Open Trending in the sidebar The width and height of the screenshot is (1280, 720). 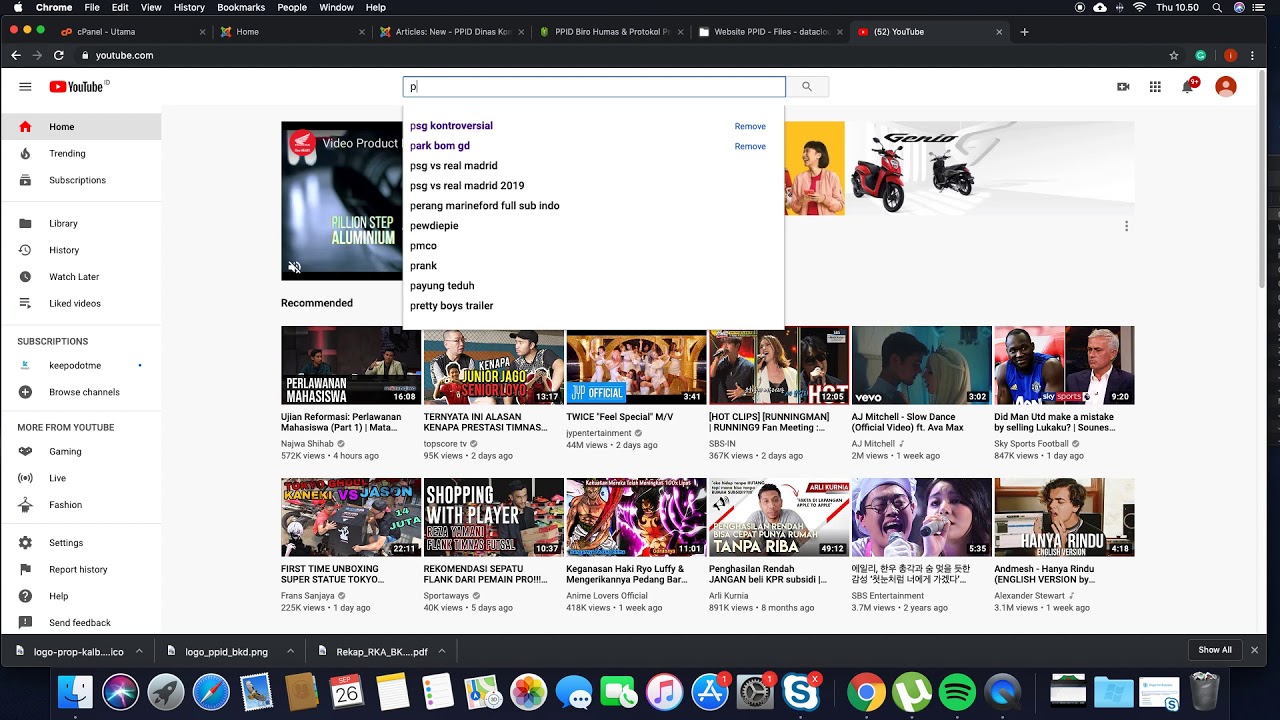[81, 154]
